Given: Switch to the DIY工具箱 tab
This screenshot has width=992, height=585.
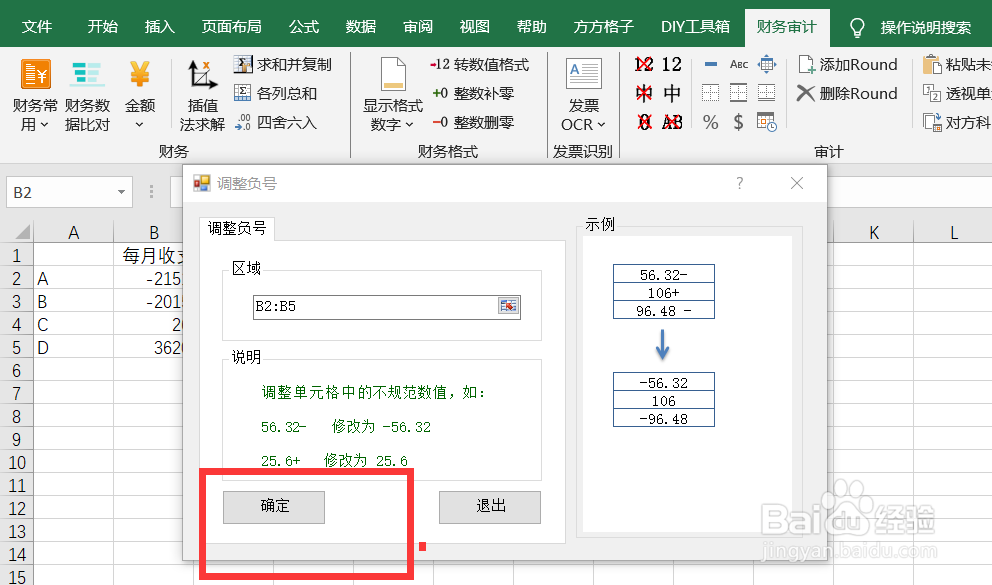Looking at the screenshot, I should click(x=695, y=27).
